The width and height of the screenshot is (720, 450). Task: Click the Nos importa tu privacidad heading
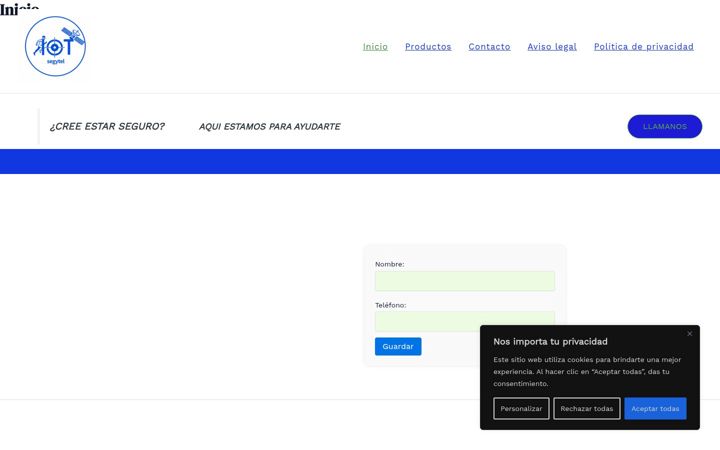(550, 342)
